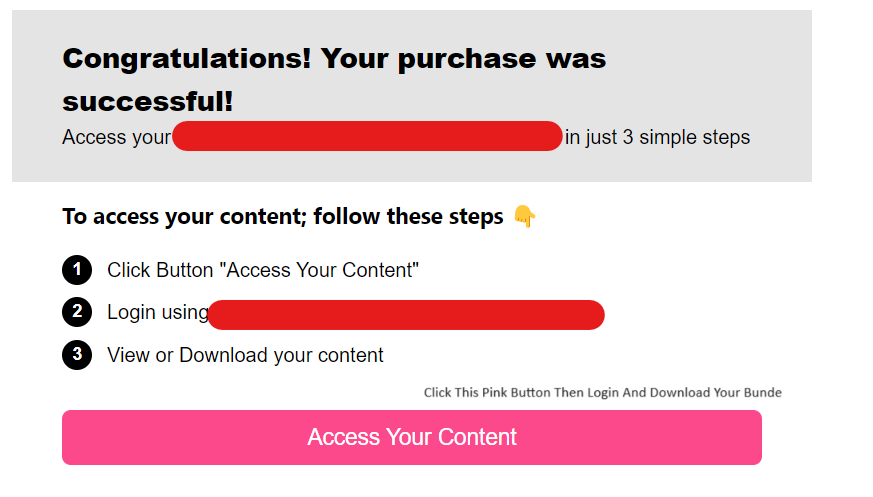The width and height of the screenshot is (873, 497).
Task: Click the pointing-down hand emoji
Action: coord(524,217)
